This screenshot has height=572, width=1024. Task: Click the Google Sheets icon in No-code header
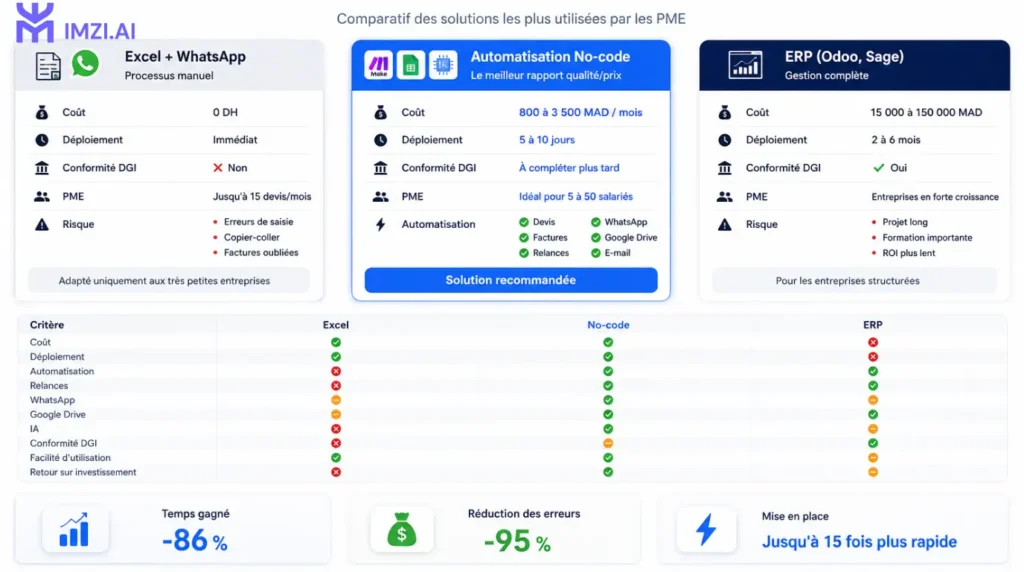coord(410,65)
